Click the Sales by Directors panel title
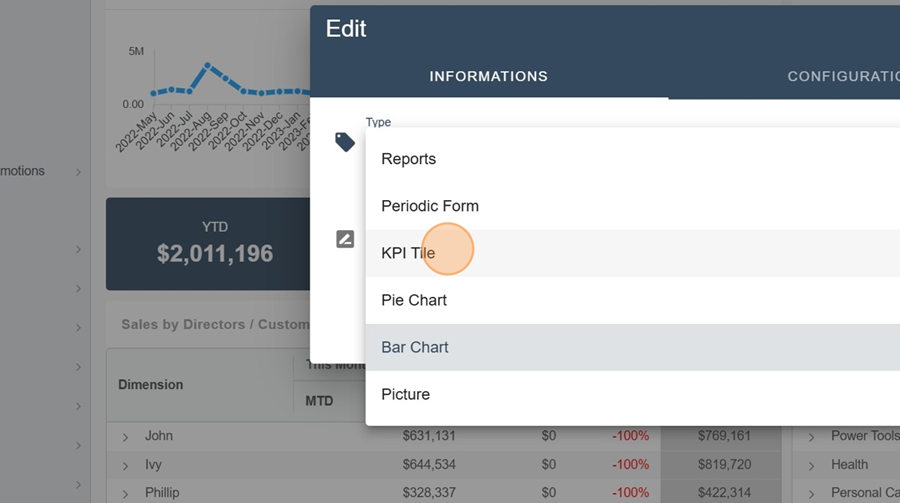900x503 pixels. click(x=214, y=324)
